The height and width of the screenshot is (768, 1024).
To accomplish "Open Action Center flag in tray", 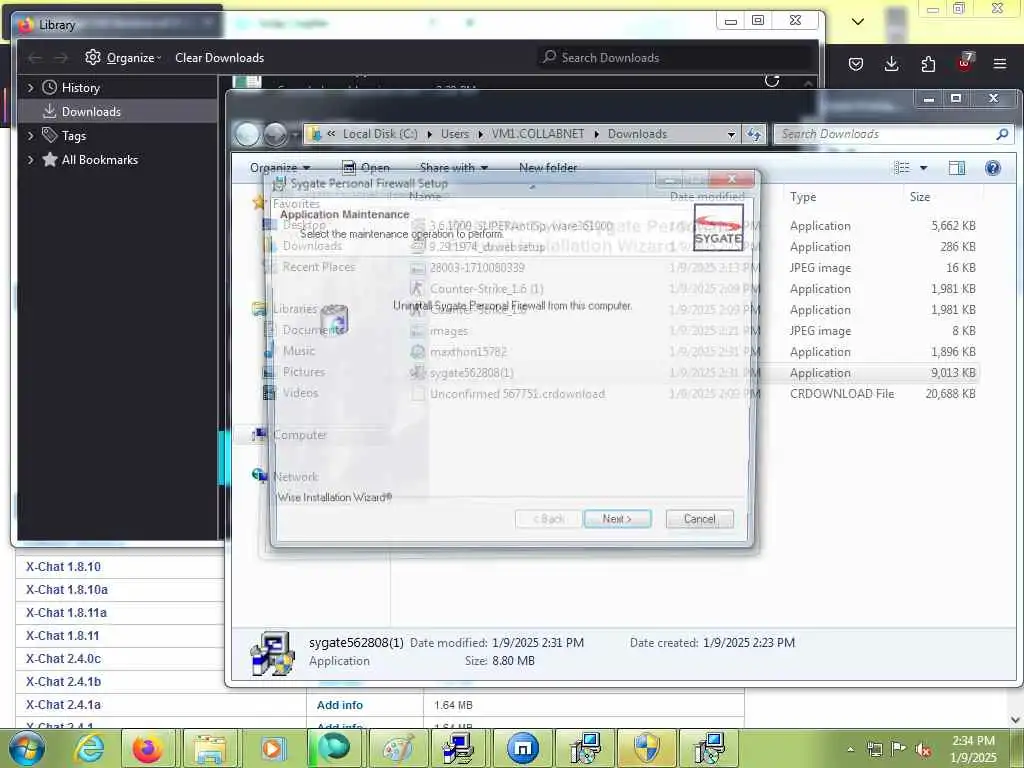I will click(x=899, y=748).
